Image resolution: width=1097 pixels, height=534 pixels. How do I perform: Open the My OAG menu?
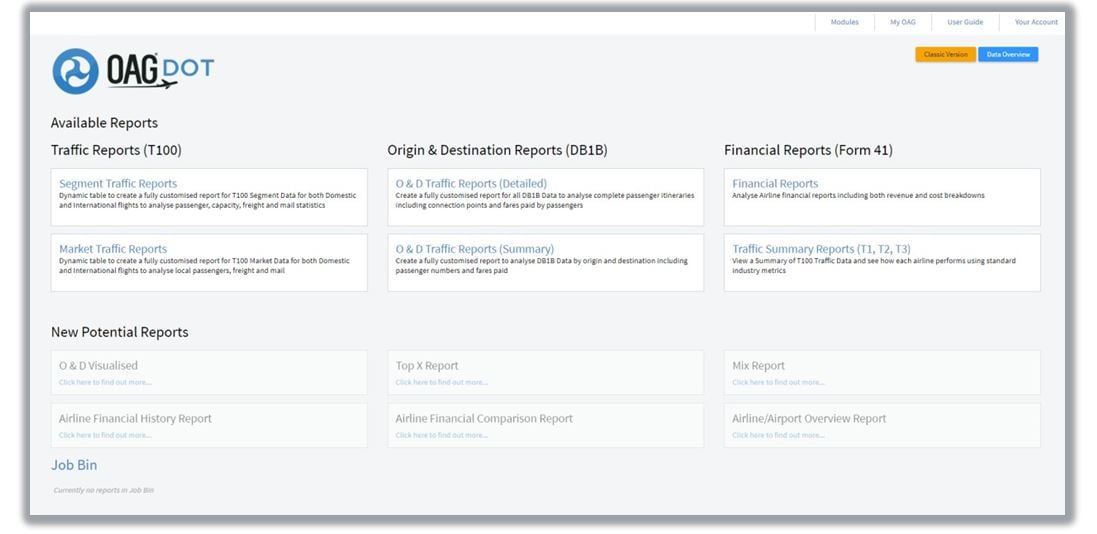(902, 22)
